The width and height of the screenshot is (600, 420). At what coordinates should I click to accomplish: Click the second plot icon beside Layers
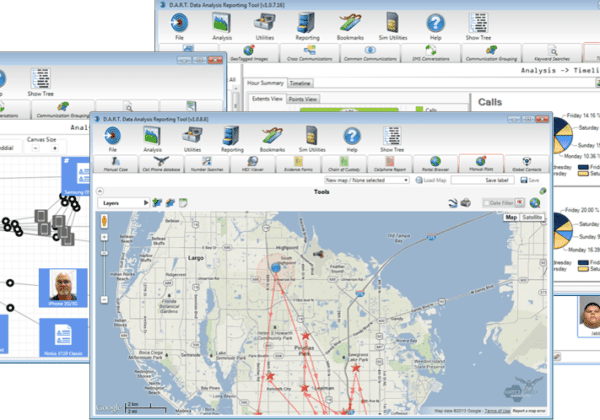[x=170, y=203]
